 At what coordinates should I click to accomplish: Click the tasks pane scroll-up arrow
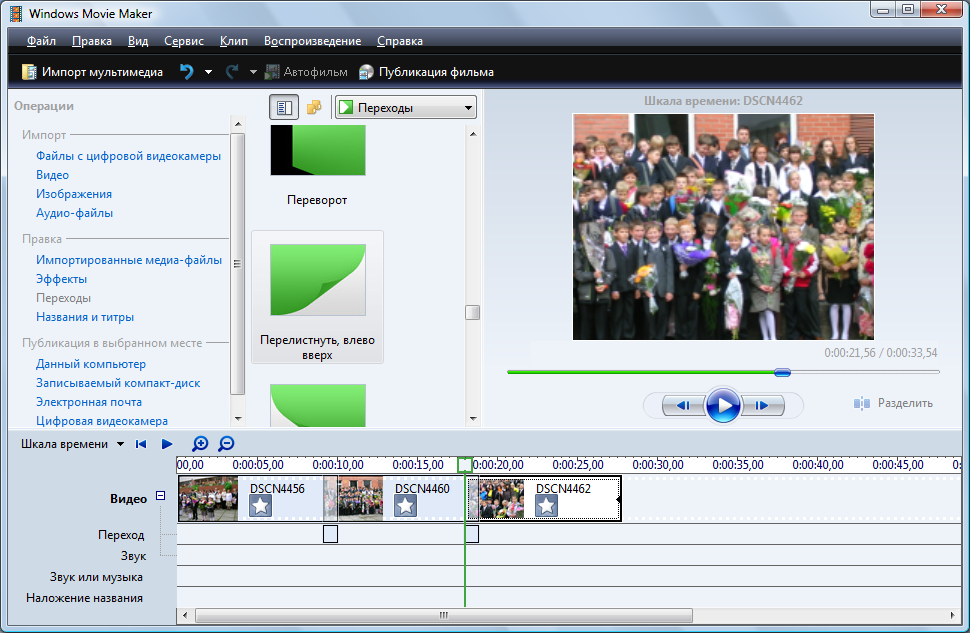coord(238,124)
